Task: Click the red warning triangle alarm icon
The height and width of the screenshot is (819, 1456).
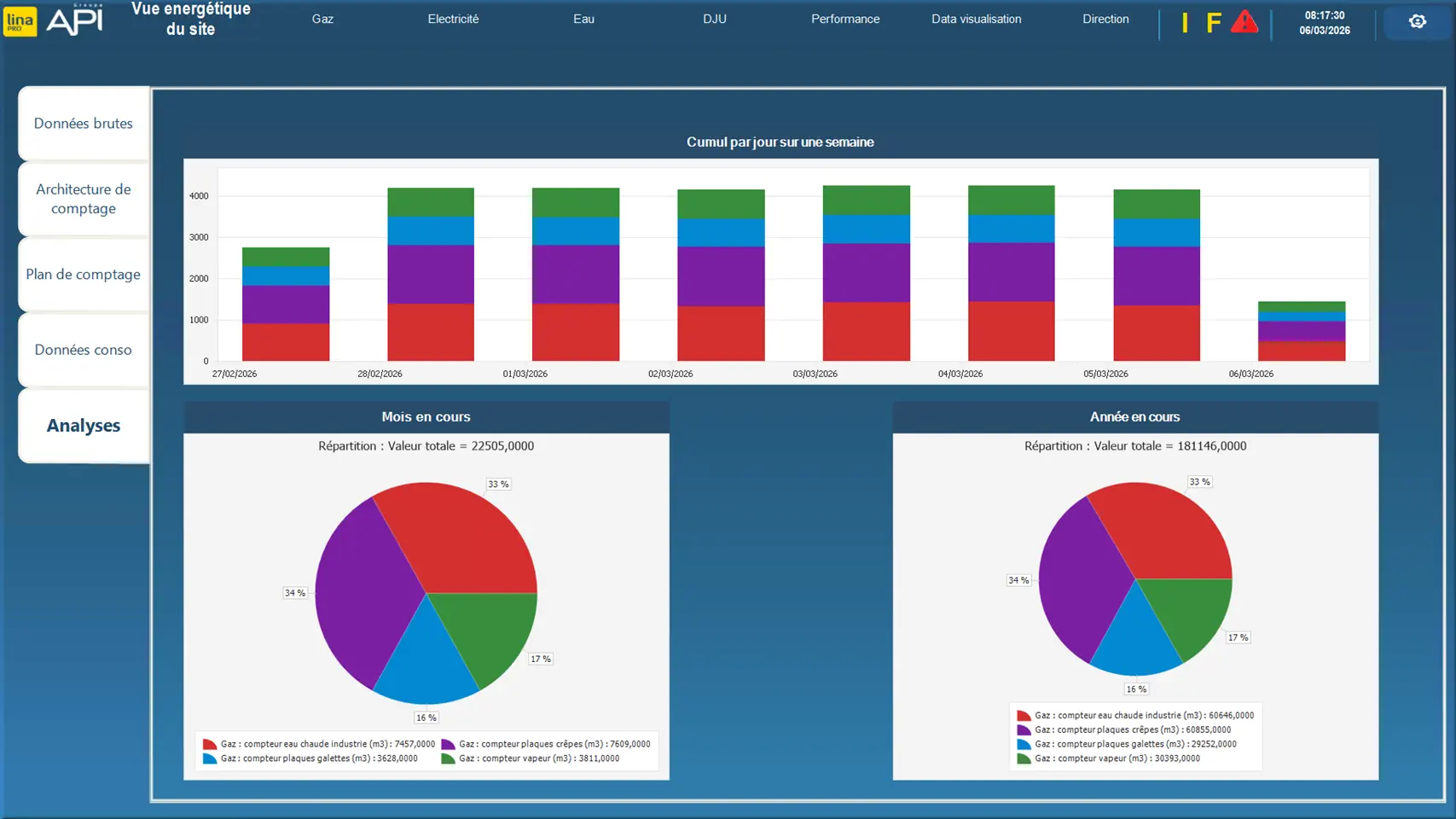Action: pos(1244,22)
